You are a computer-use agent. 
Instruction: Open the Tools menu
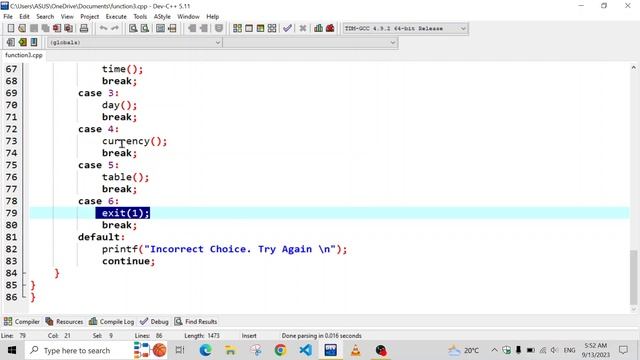coord(140,17)
